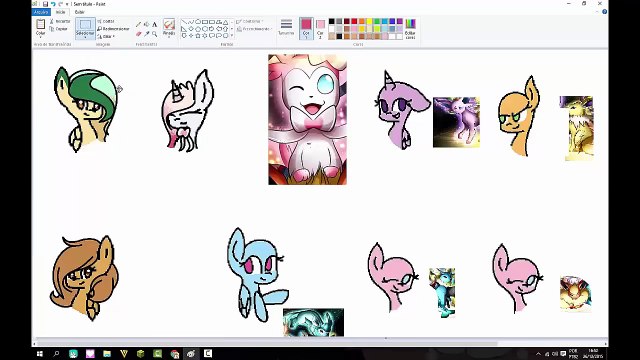This screenshot has height=360, width=640.
Task: Open the Minecraft block taskbar icon
Action: coord(140,353)
